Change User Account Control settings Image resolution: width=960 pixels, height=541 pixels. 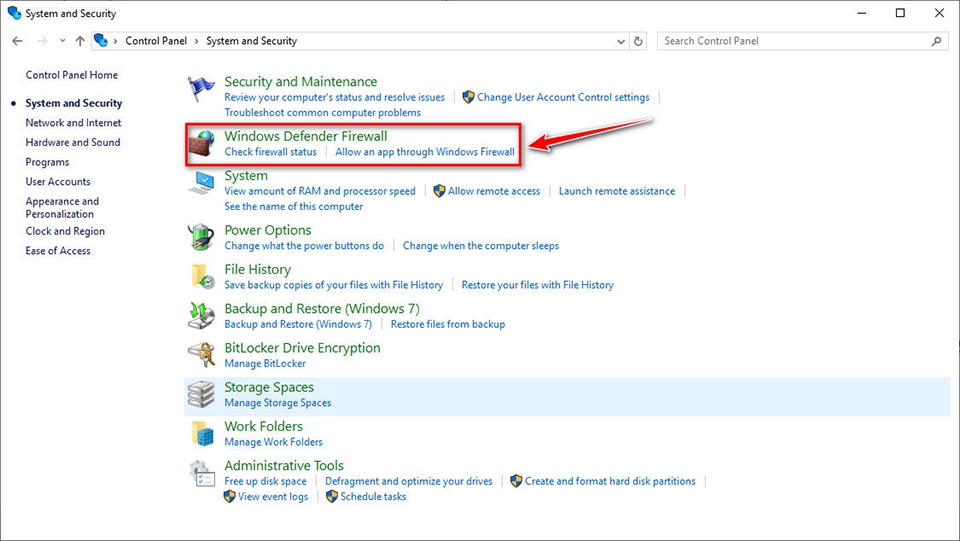563,97
